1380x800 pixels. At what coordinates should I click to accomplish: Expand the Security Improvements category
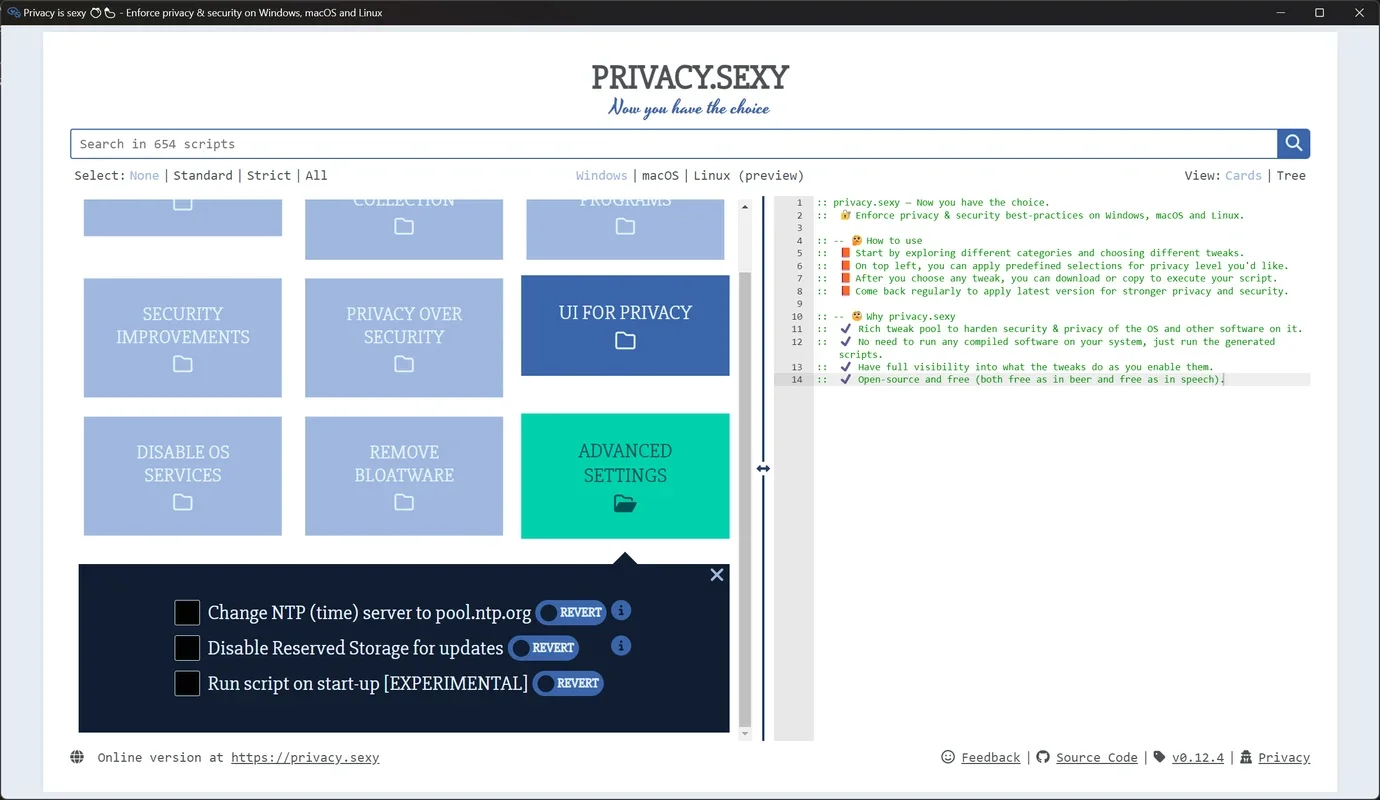[x=183, y=337]
